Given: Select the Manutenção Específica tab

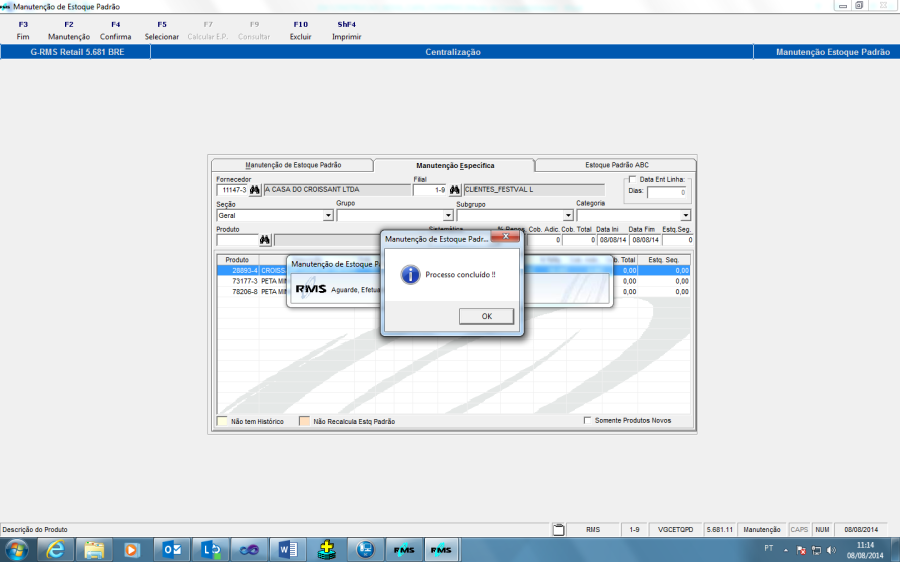Looking at the screenshot, I should 455,165.
